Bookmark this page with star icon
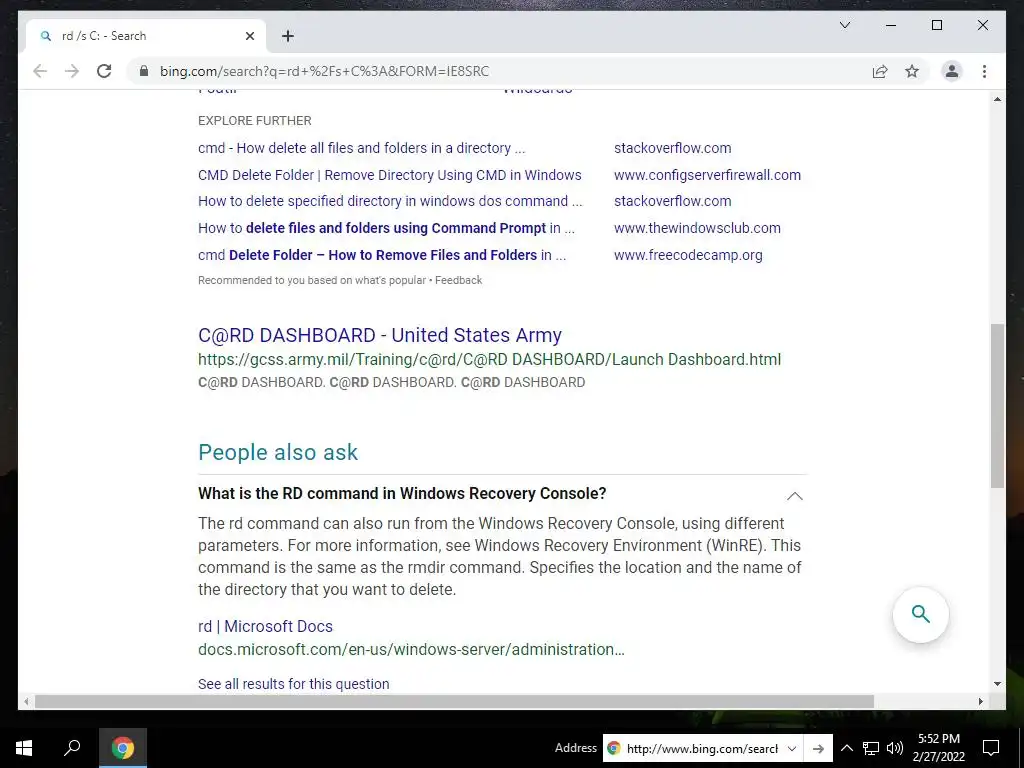The width and height of the screenshot is (1024, 768). (912, 71)
